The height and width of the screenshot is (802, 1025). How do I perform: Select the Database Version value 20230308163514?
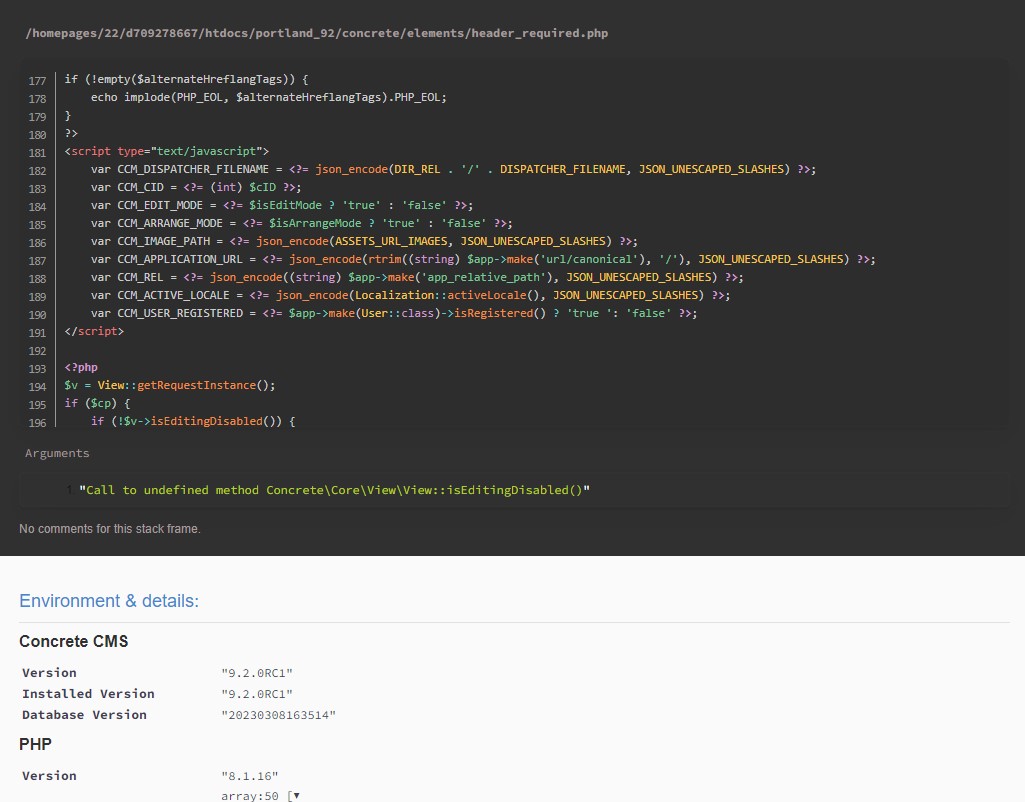pos(277,715)
